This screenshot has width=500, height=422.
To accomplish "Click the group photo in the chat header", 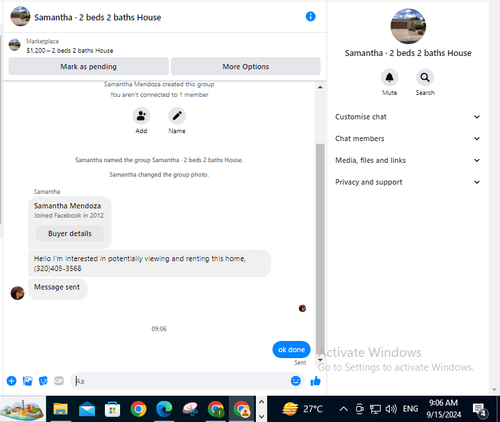I will (x=20, y=16).
